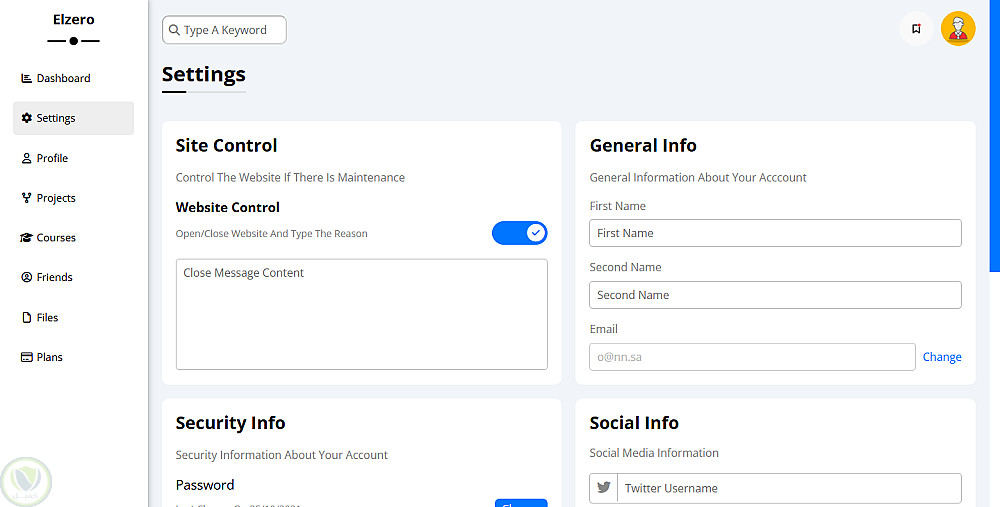Click the Security Info password Change button
Viewport: 1000px width, 507px height.
(x=521, y=503)
